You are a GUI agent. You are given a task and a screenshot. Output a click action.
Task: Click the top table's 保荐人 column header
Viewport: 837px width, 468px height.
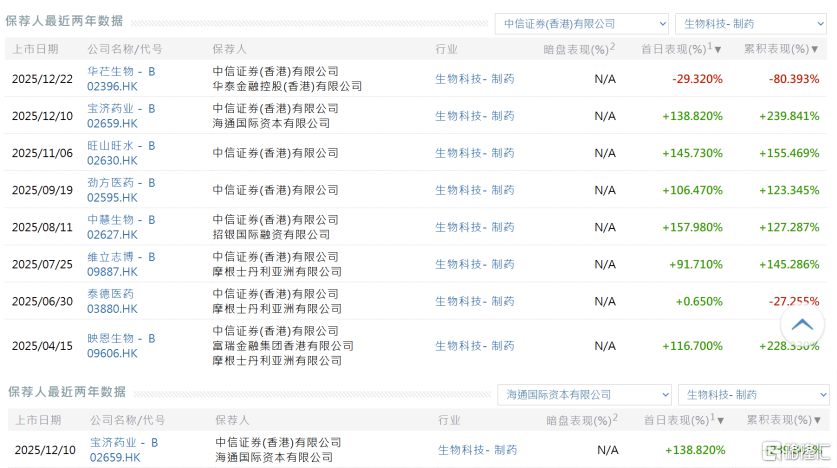click(230, 49)
